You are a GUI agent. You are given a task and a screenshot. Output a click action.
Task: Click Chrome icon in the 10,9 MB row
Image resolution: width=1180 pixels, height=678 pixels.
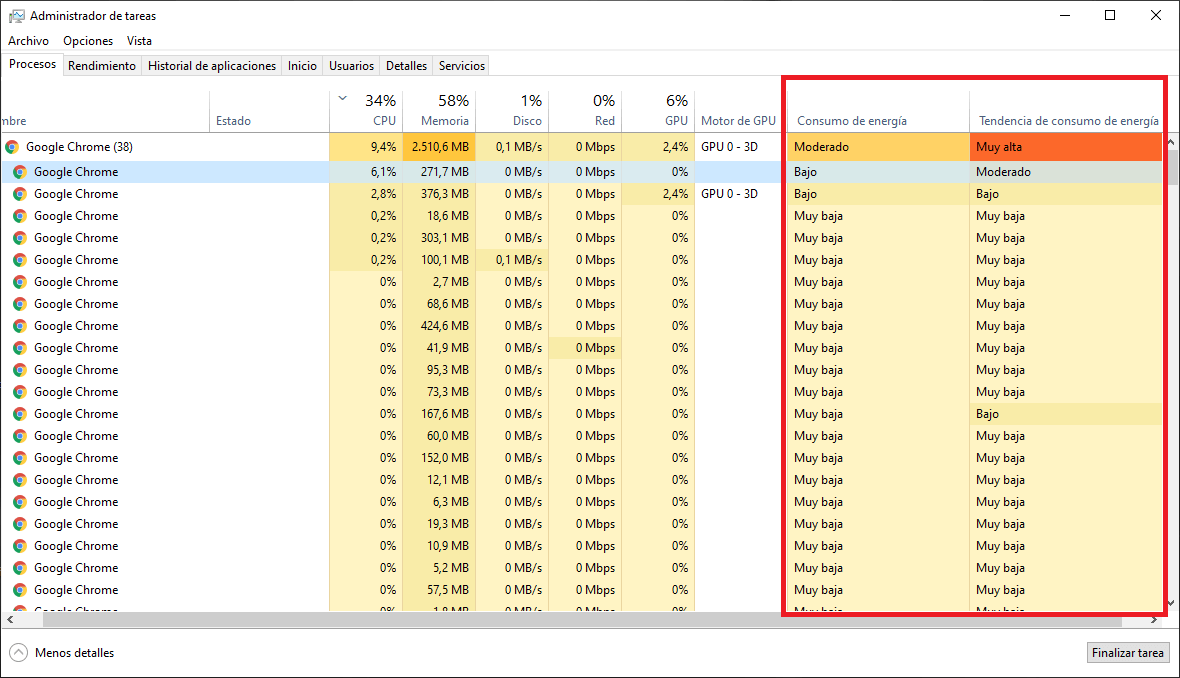[20, 546]
